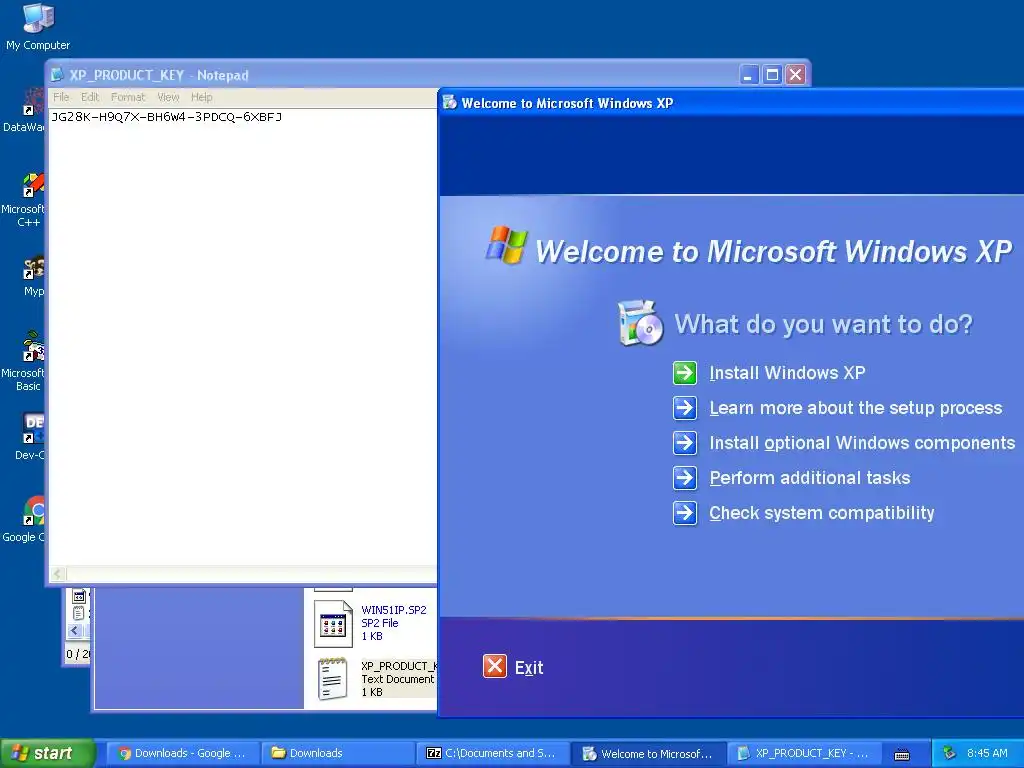Choose Install optional Windows components

(862, 443)
